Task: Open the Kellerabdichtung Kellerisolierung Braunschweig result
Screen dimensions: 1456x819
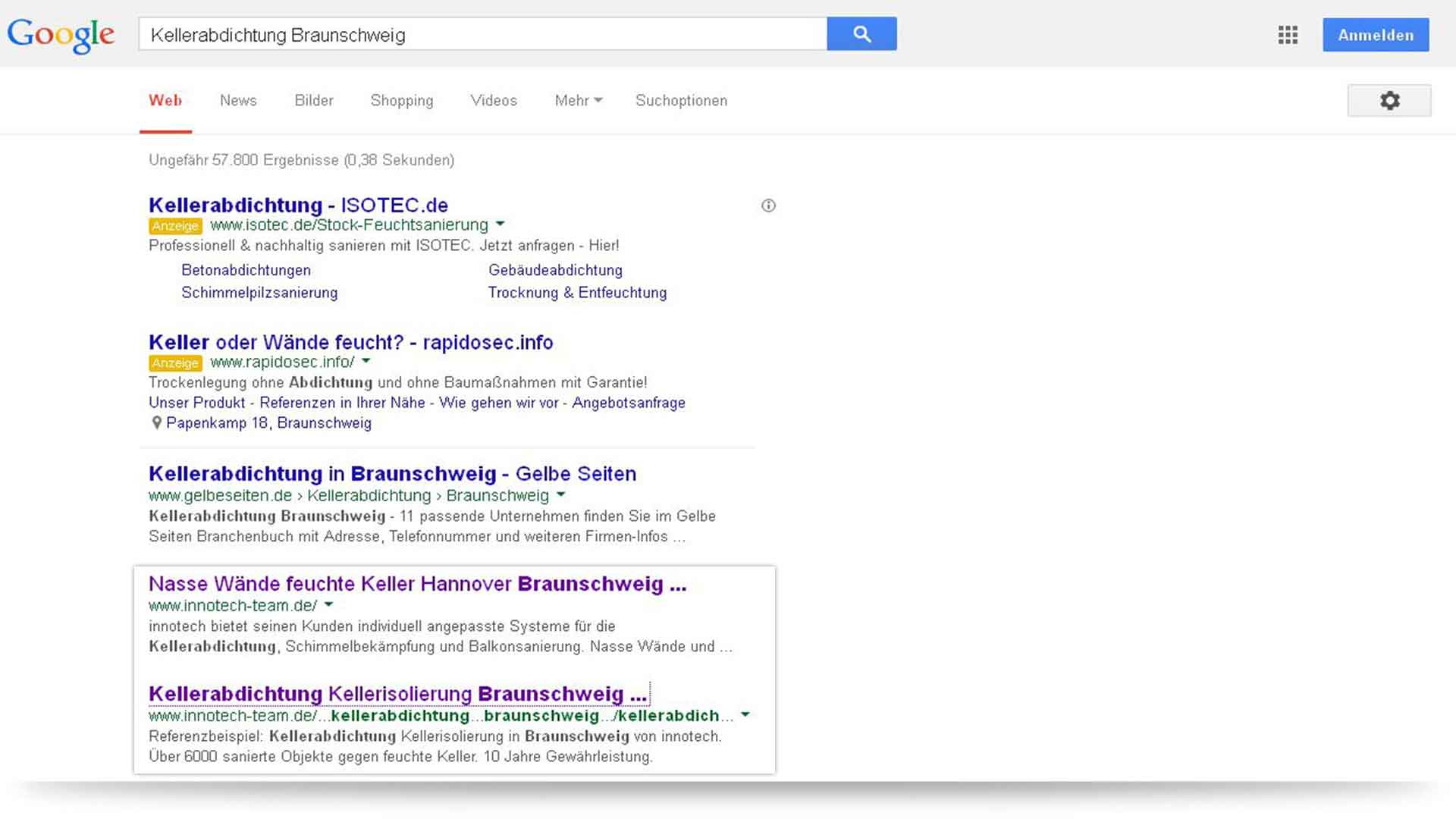Action: tap(398, 694)
